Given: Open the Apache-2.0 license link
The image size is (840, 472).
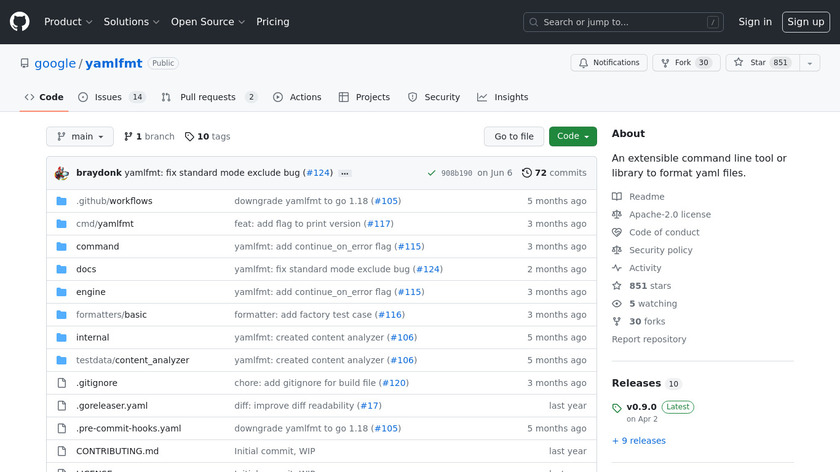Looking at the screenshot, I should [661, 214].
